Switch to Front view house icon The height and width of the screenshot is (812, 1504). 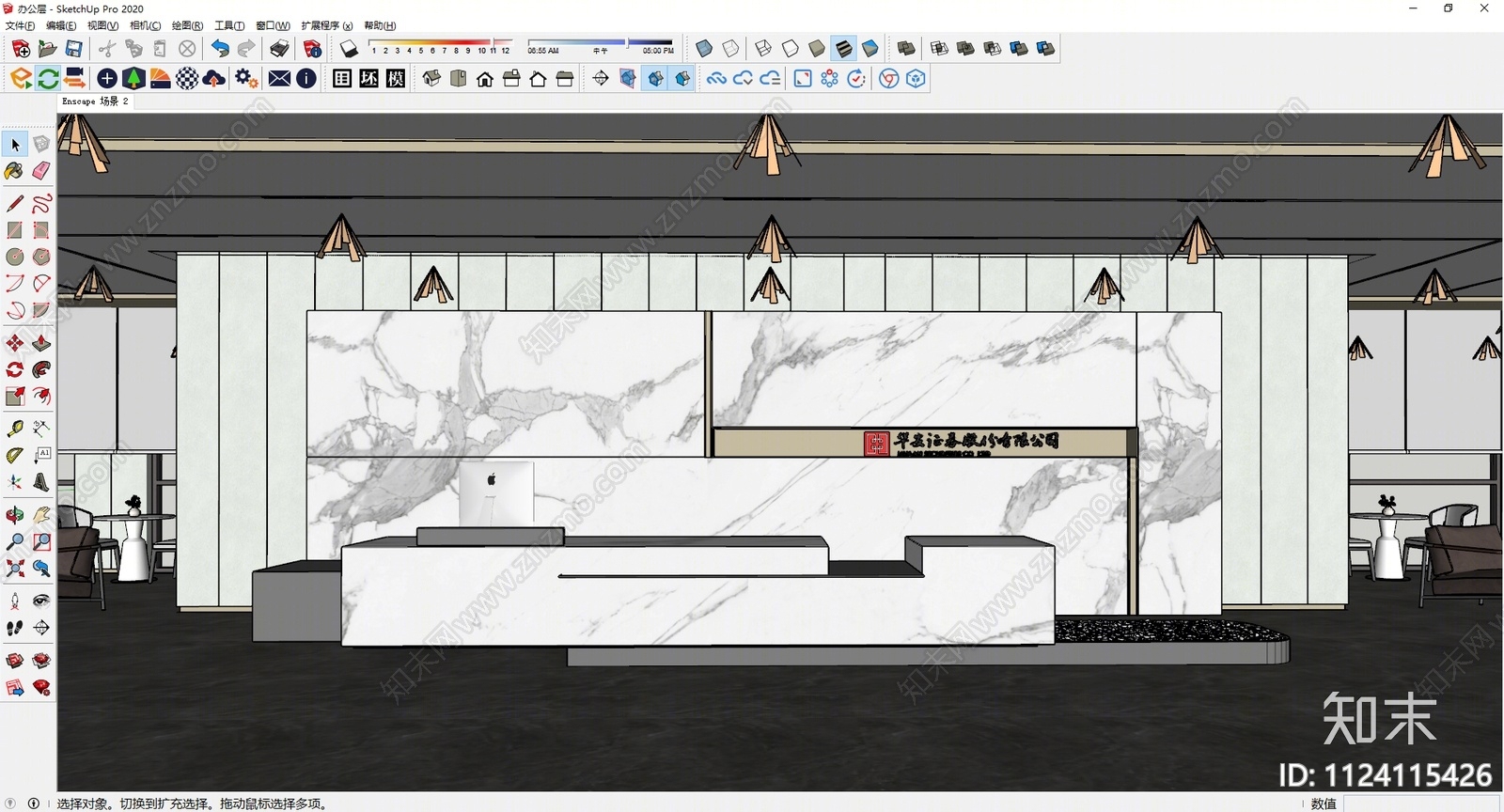485,79
